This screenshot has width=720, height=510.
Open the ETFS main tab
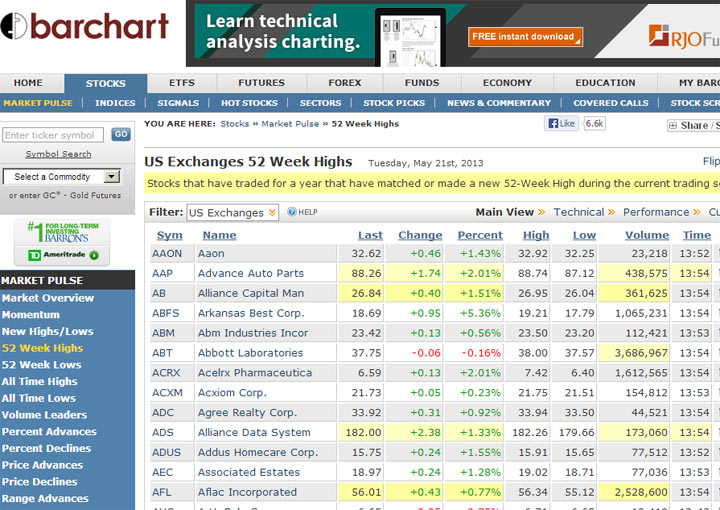(x=182, y=83)
